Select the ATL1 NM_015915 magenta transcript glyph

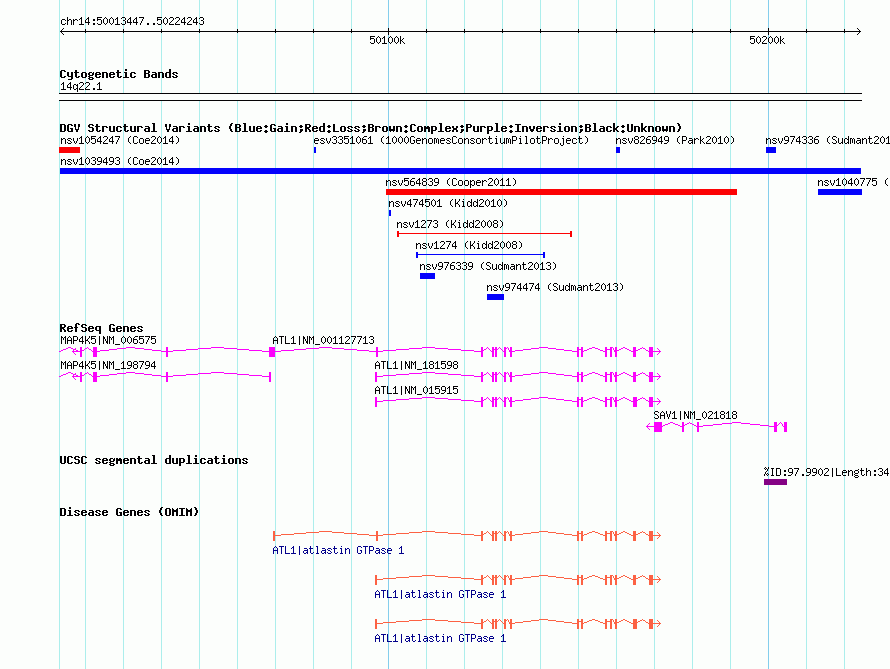point(518,402)
